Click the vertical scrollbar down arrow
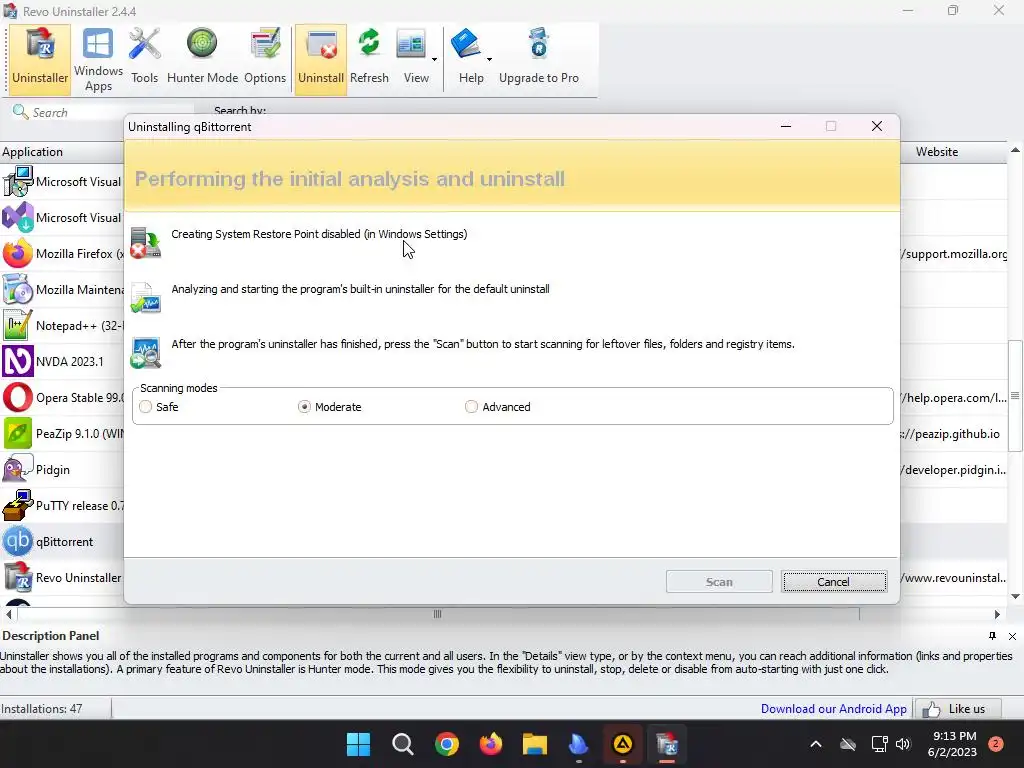The width and height of the screenshot is (1024, 768). point(1016,596)
